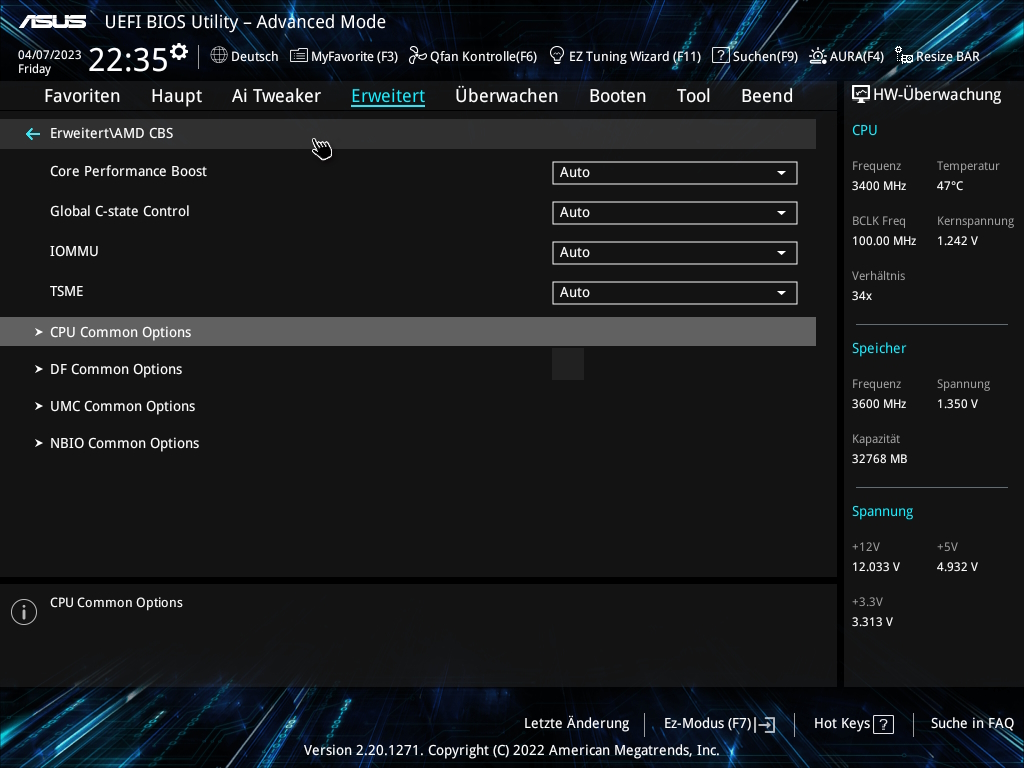Expand CPU Common Options
Screen dimensions: 1024x768
pyautogui.click(x=408, y=332)
